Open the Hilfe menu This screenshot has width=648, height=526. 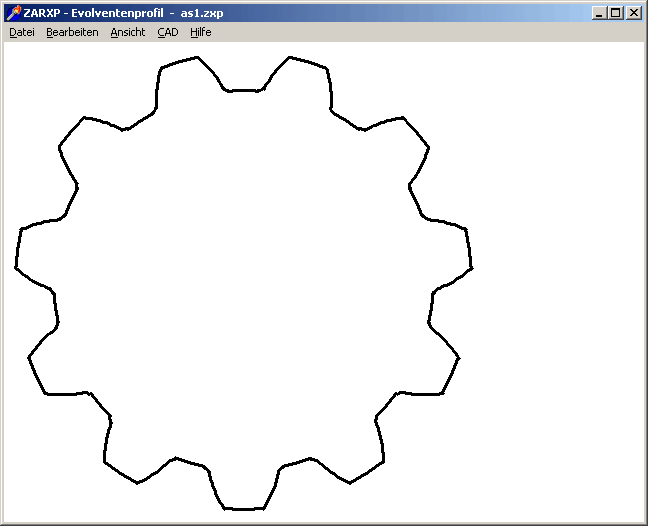click(201, 32)
